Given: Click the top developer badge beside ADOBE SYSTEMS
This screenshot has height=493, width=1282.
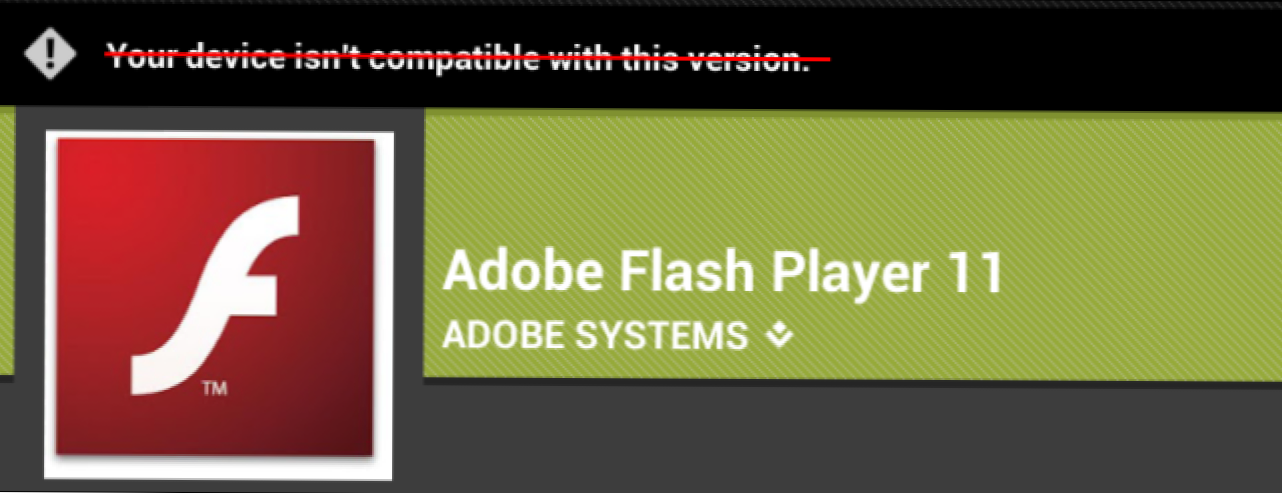Looking at the screenshot, I should (x=780, y=337).
